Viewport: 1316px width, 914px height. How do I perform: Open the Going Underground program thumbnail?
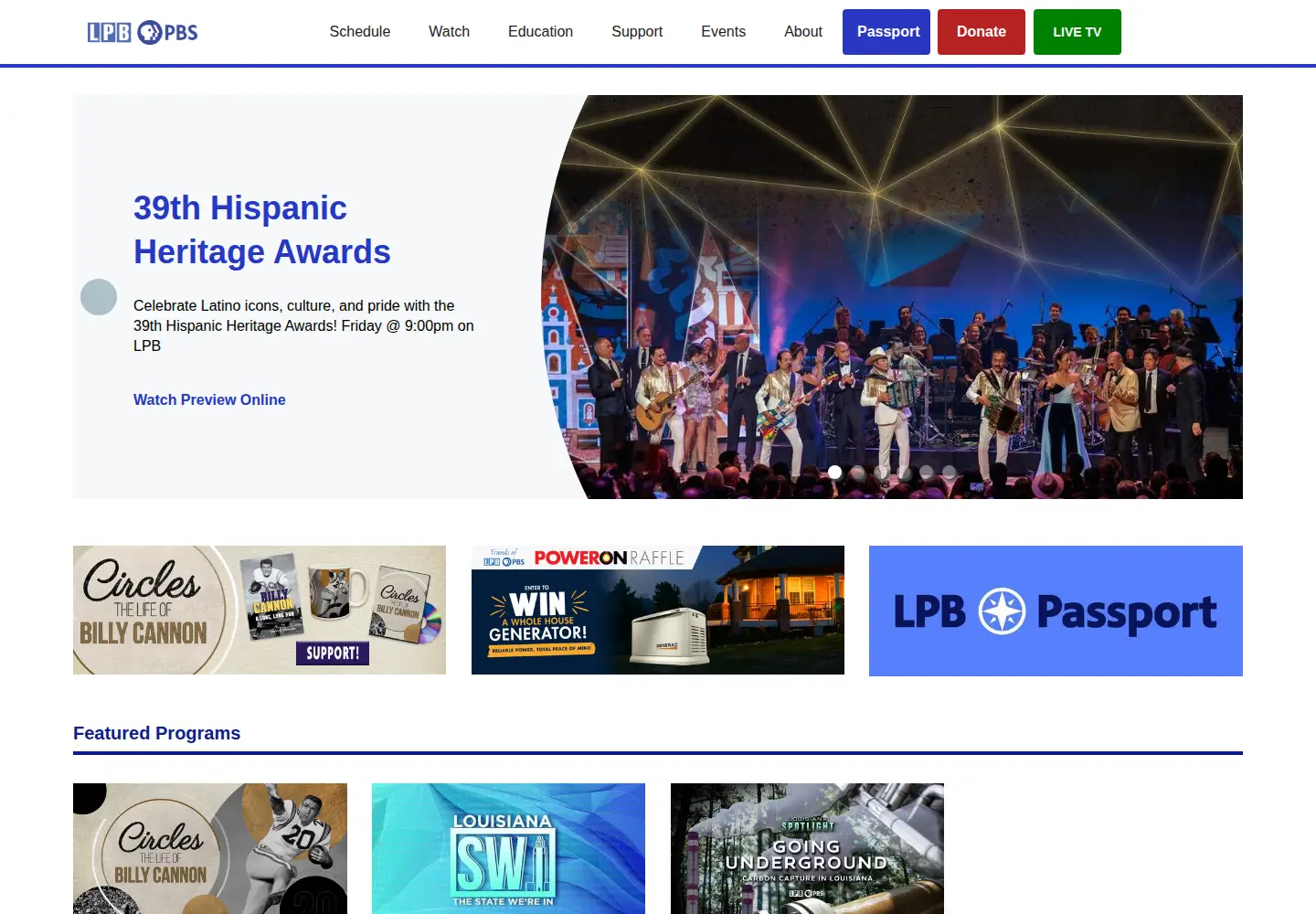807,848
